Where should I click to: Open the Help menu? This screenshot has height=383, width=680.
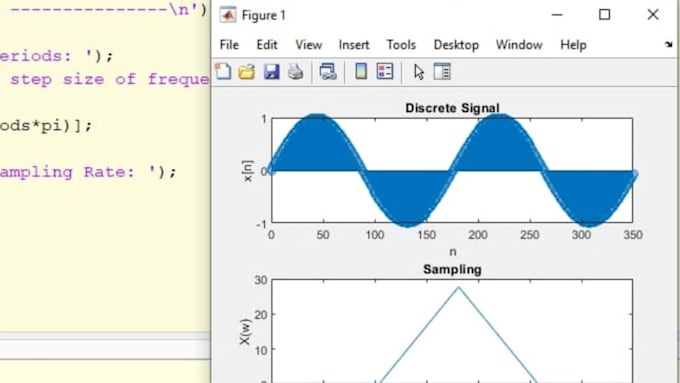(573, 45)
